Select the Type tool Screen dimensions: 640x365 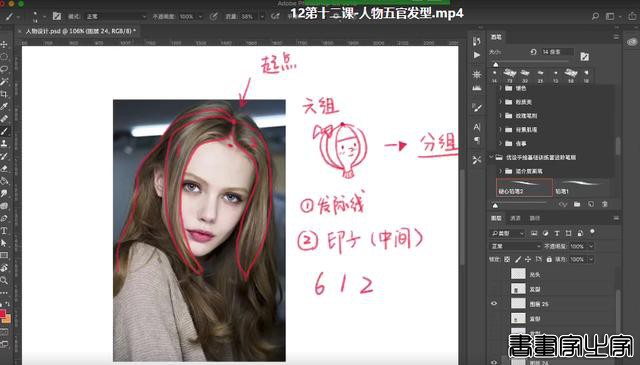4,231
